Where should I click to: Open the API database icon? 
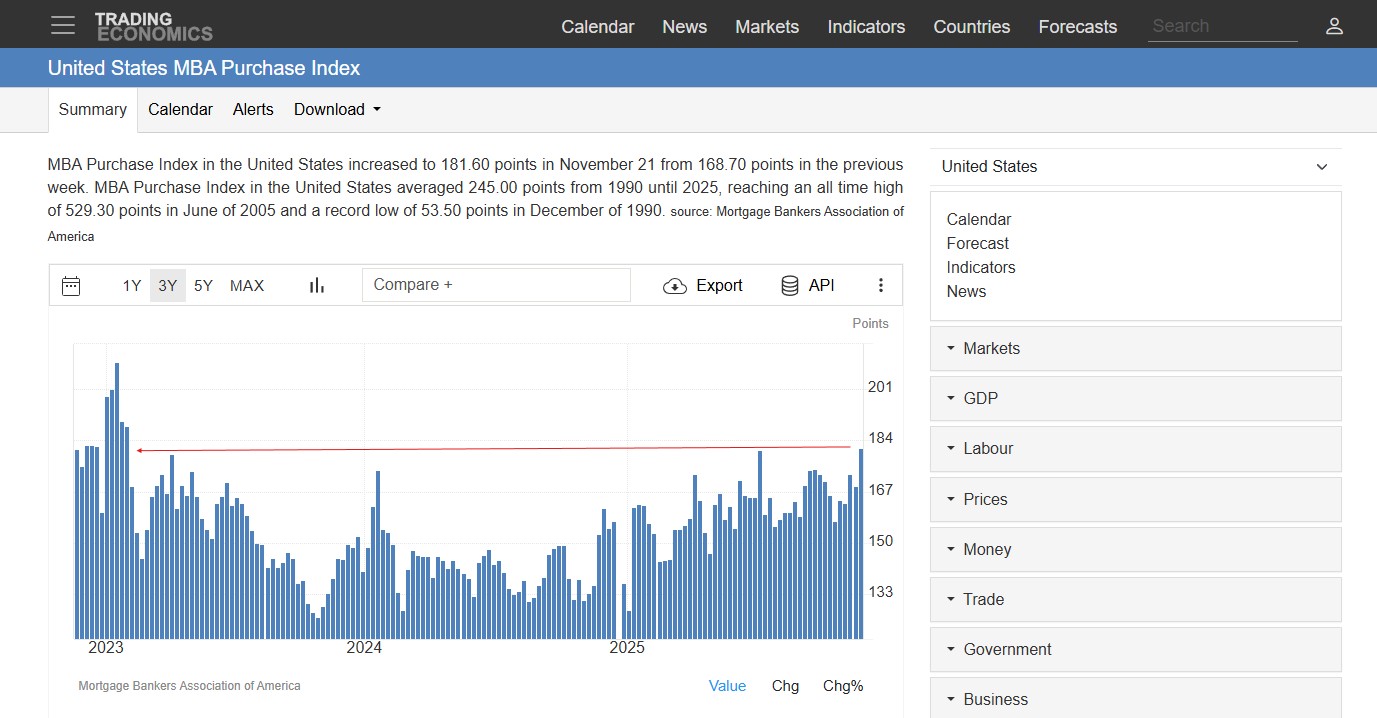790,286
